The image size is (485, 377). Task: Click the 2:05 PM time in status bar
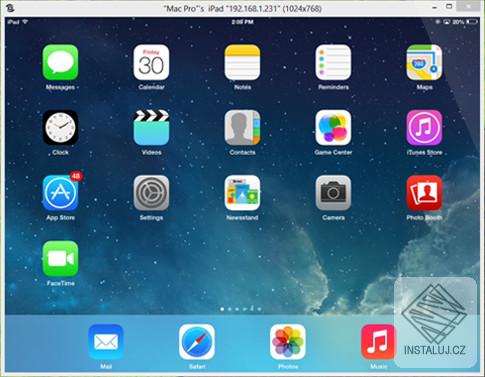pyautogui.click(x=242, y=22)
